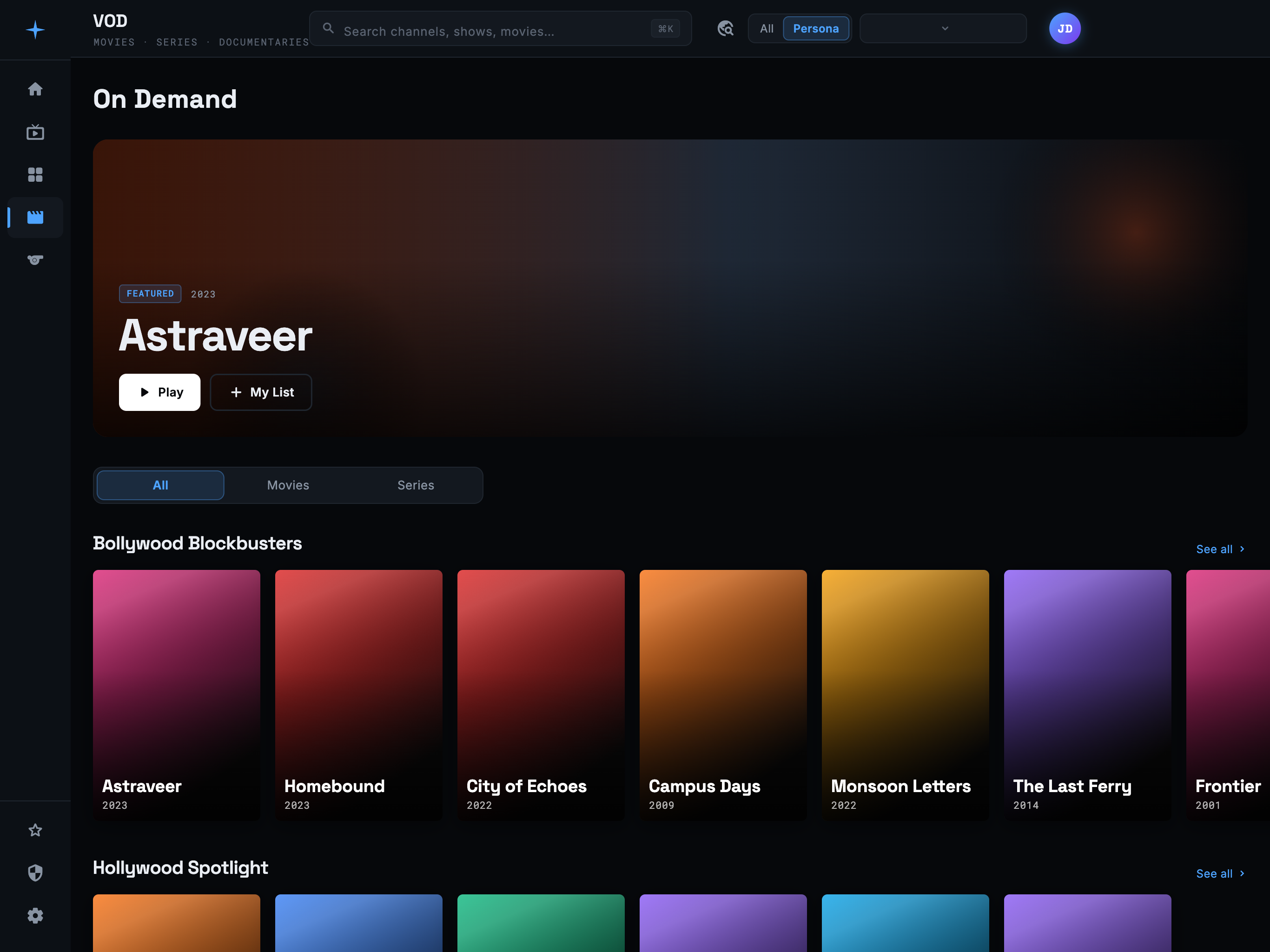The height and width of the screenshot is (952, 1270).
Task: Open the JD profile avatar
Action: tap(1065, 28)
